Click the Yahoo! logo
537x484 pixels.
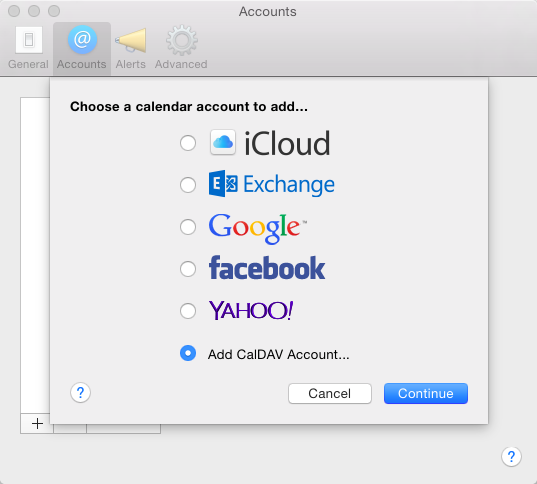(x=251, y=310)
